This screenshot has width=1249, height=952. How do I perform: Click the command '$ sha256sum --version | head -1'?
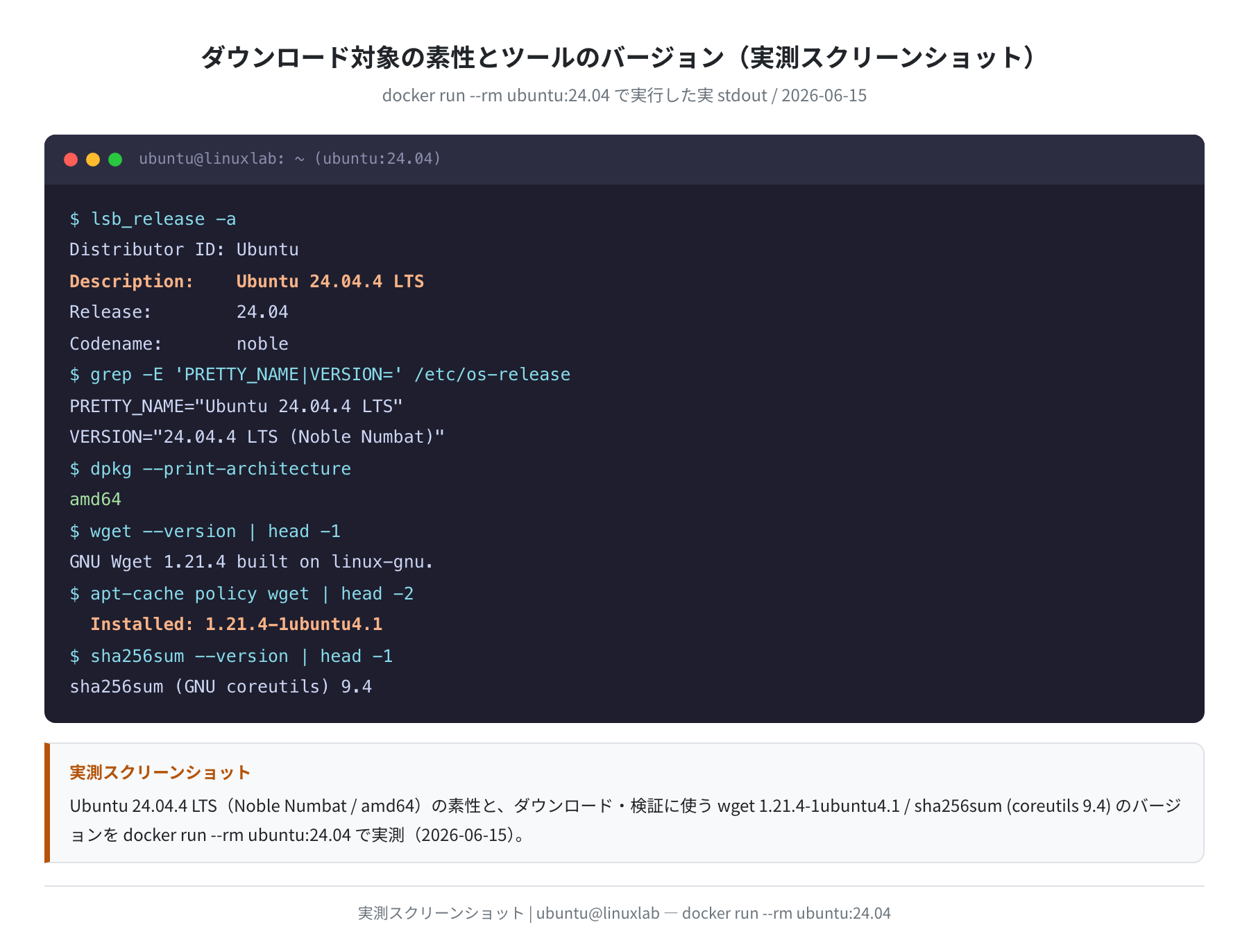point(231,656)
